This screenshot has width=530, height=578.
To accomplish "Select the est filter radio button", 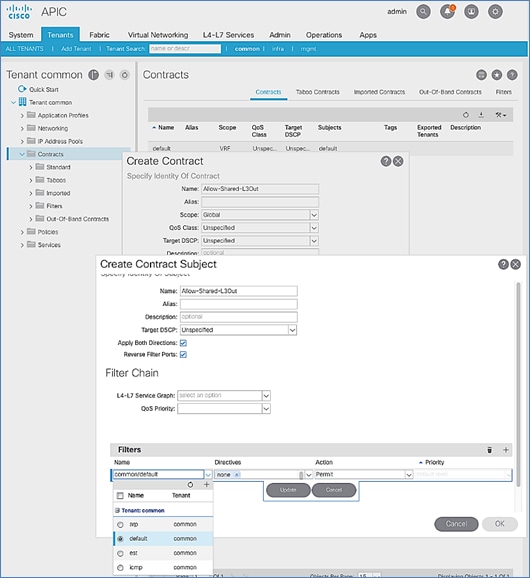I will (x=120, y=553).
